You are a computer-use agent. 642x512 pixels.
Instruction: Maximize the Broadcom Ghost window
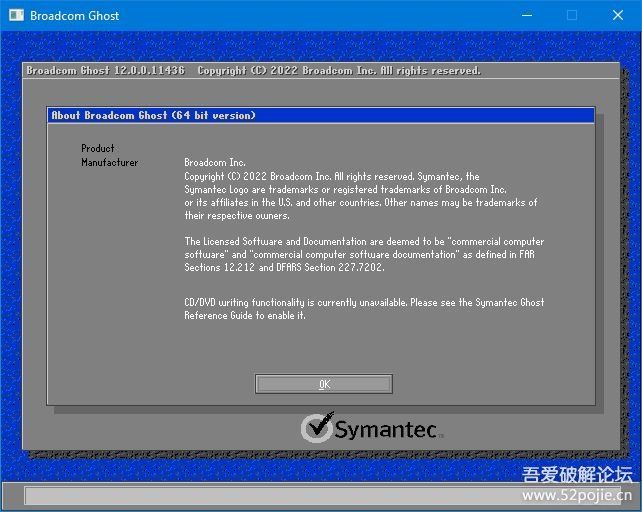(x=571, y=15)
